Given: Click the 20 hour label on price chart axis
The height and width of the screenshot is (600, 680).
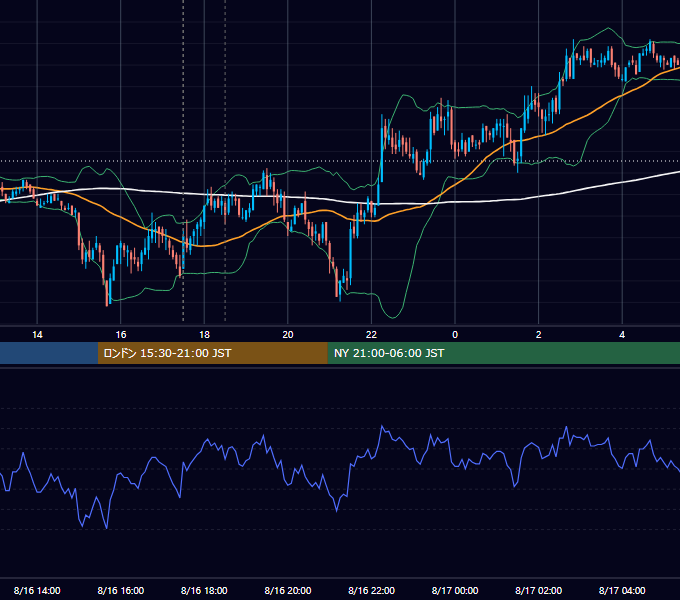Looking at the screenshot, I should (x=288, y=335).
